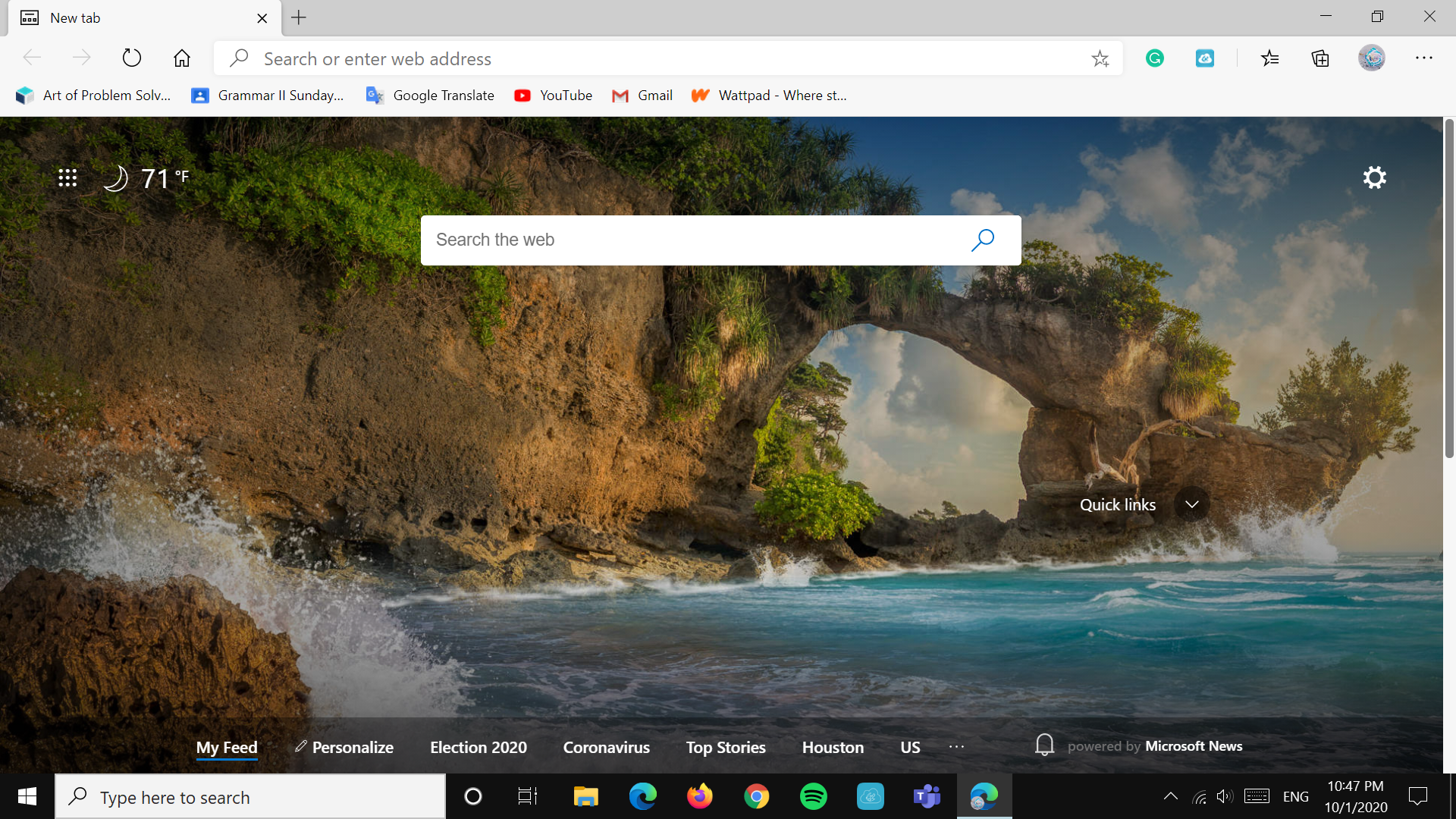Image resolution: width=1456 pixels, height=819 pixels.
Task: Show hidden system tray icons
Action: tap(1170, 796)
